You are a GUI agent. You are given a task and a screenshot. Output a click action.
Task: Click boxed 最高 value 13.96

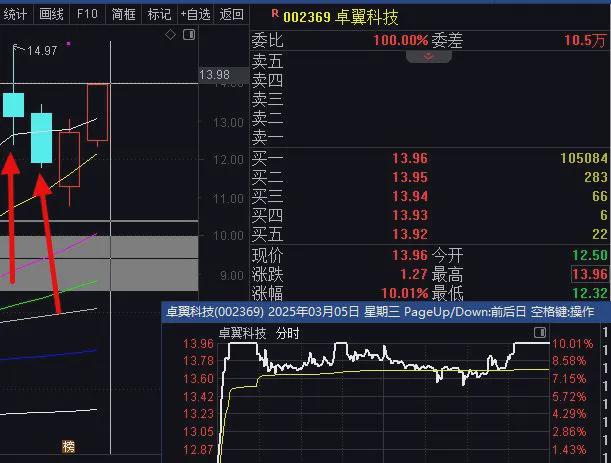point(590,274)
